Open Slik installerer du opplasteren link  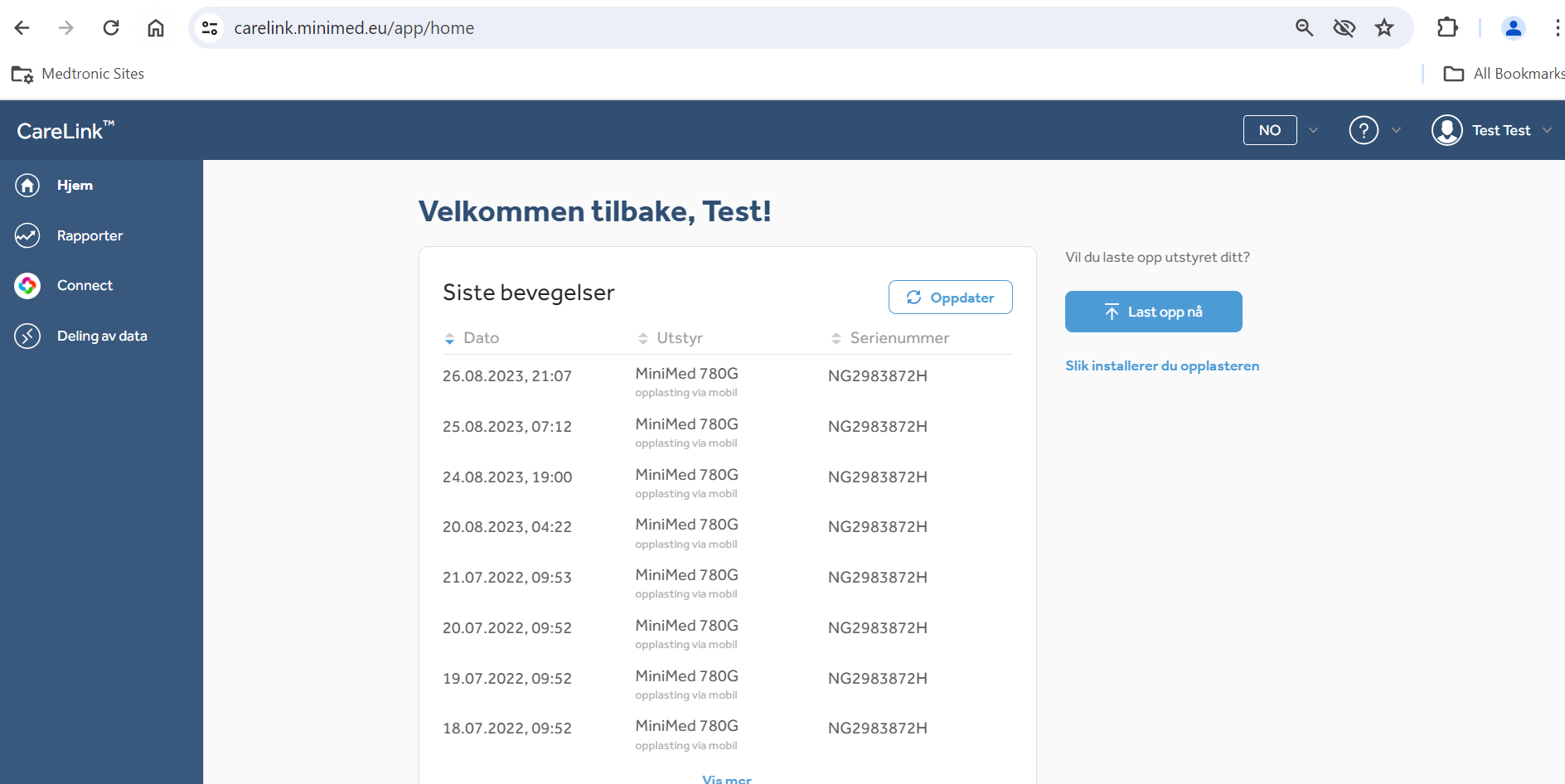point(1162,365)
